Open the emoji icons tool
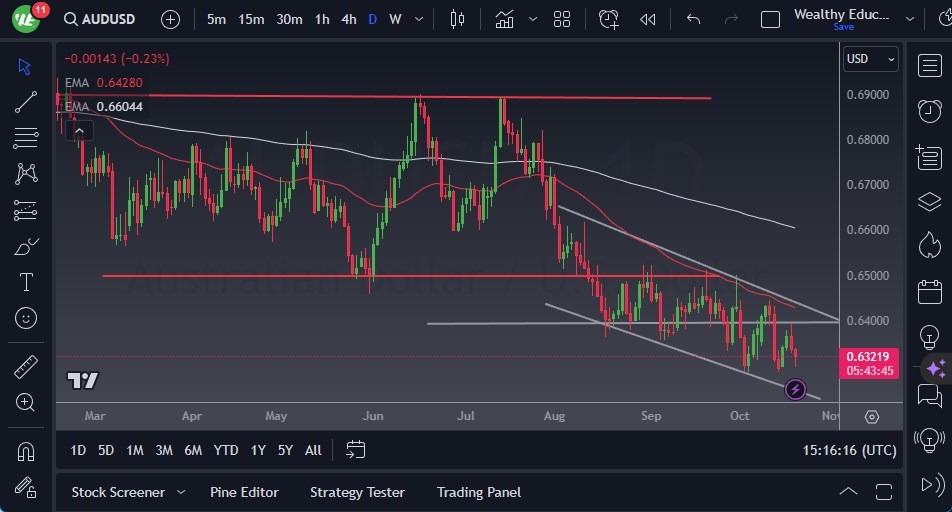 coord(26,318)
